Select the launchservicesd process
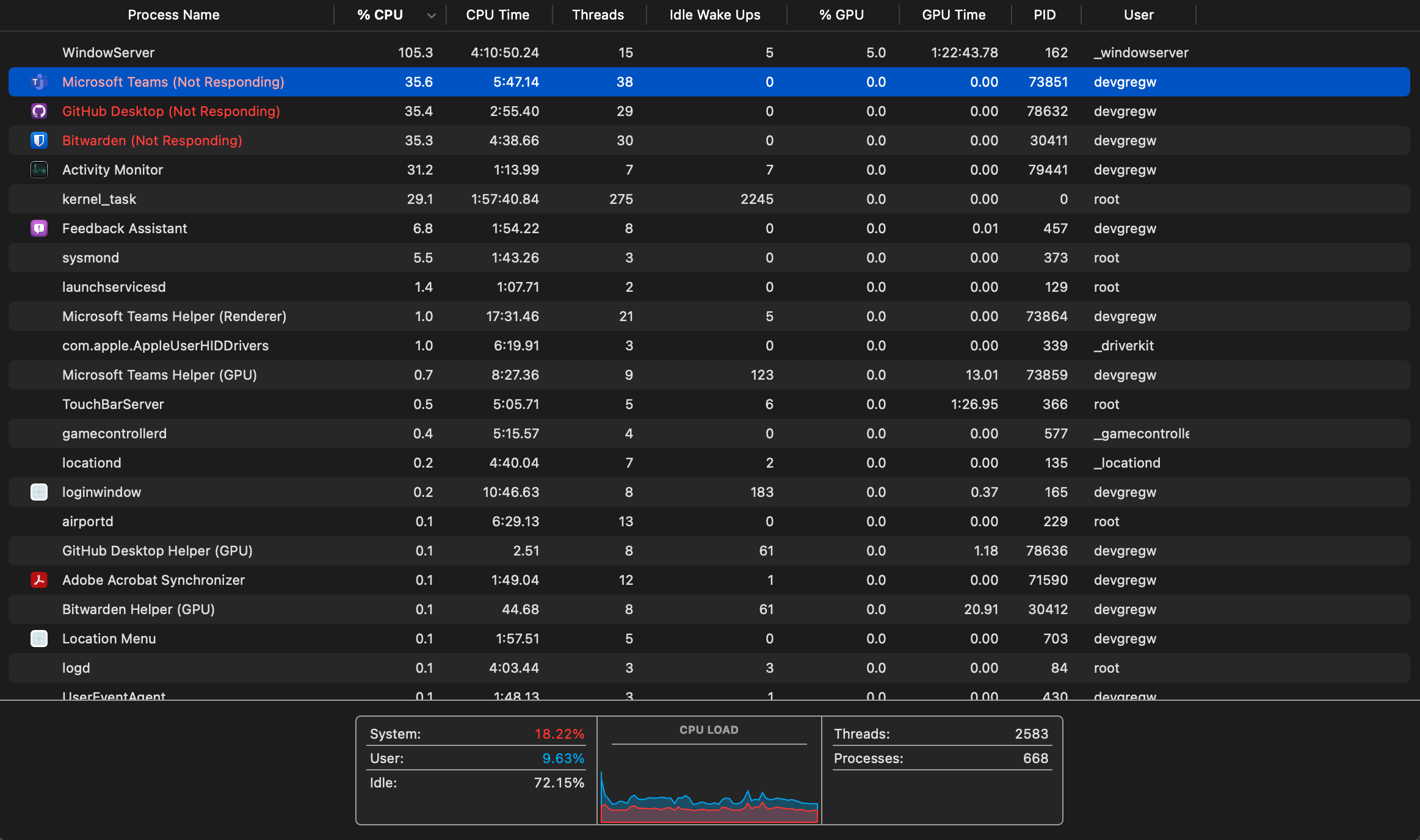1420x840 pixels. (x=709, y=287)
